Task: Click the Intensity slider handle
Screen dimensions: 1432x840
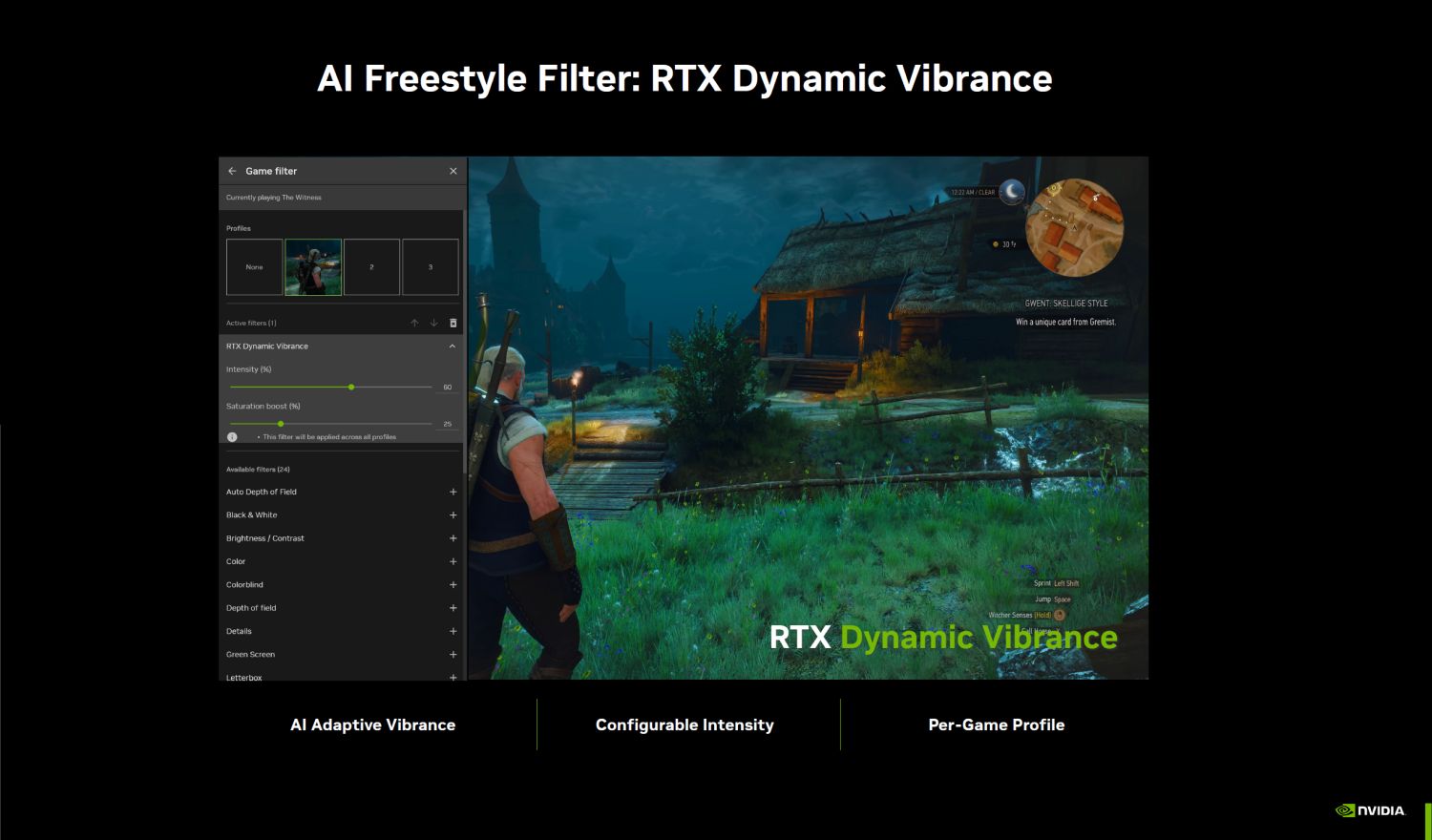Action: [351, 387]
